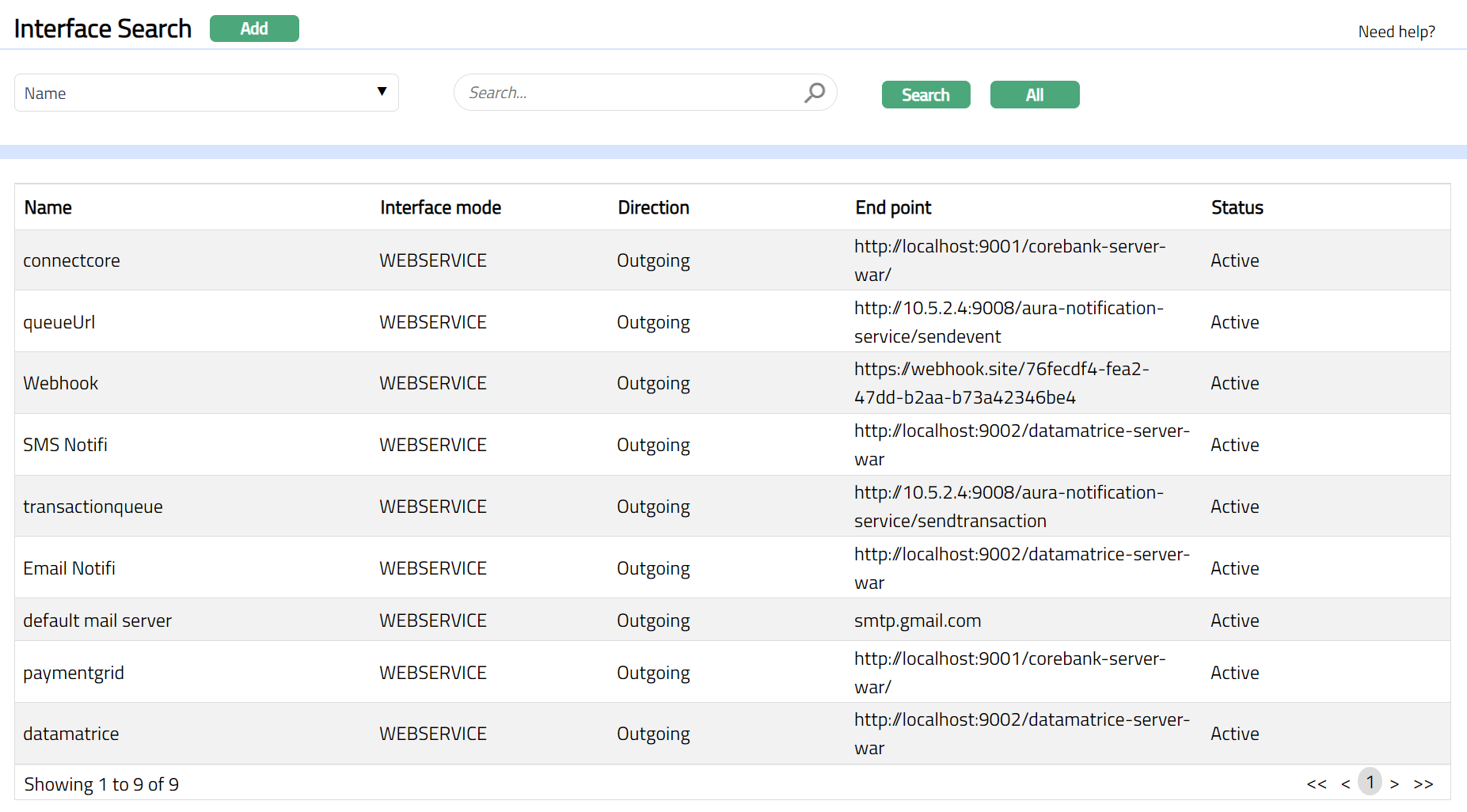Go to the first page arrow
The height and width of the screenshot is (812, 1467).
(x=1316, y=784)
